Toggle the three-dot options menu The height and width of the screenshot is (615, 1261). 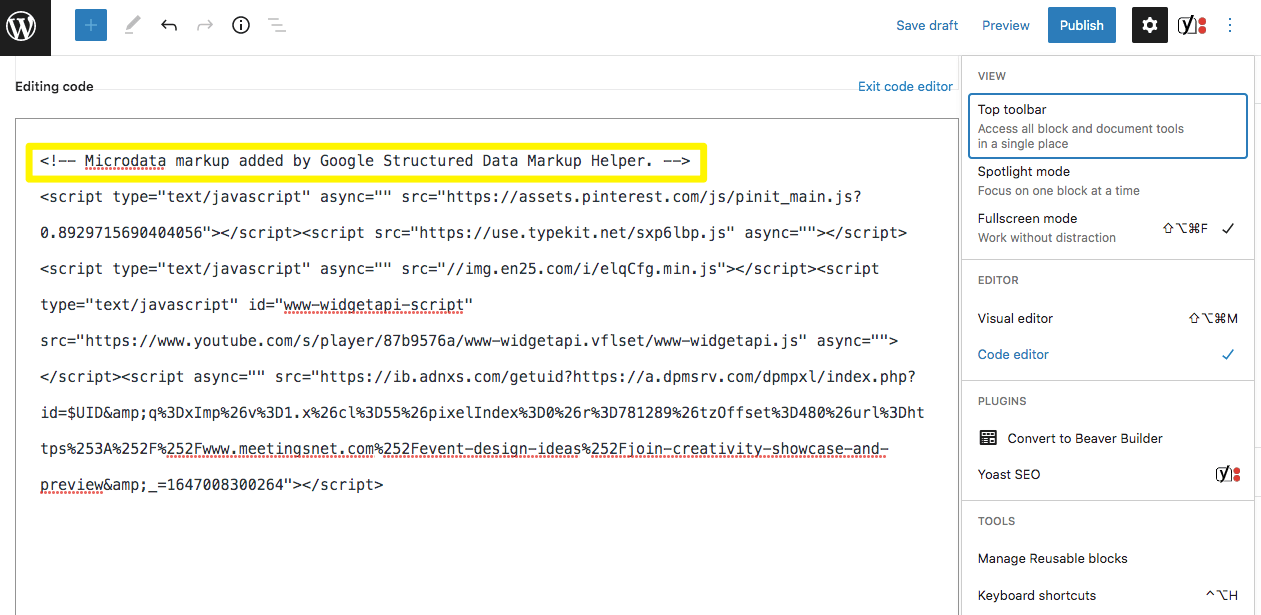tap(1230, 26)
